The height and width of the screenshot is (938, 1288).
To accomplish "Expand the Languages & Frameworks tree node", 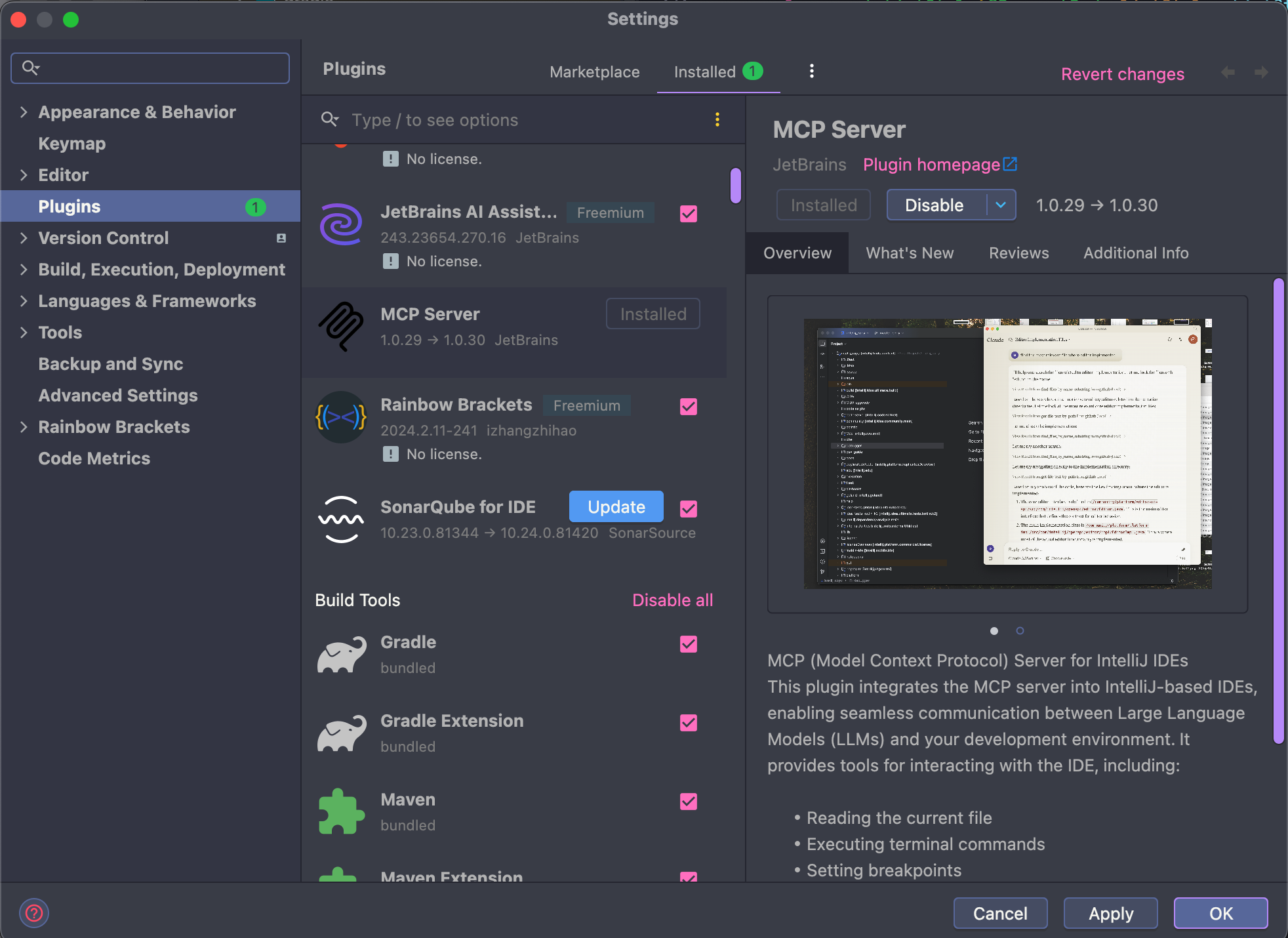I will [x=24, y=301].
